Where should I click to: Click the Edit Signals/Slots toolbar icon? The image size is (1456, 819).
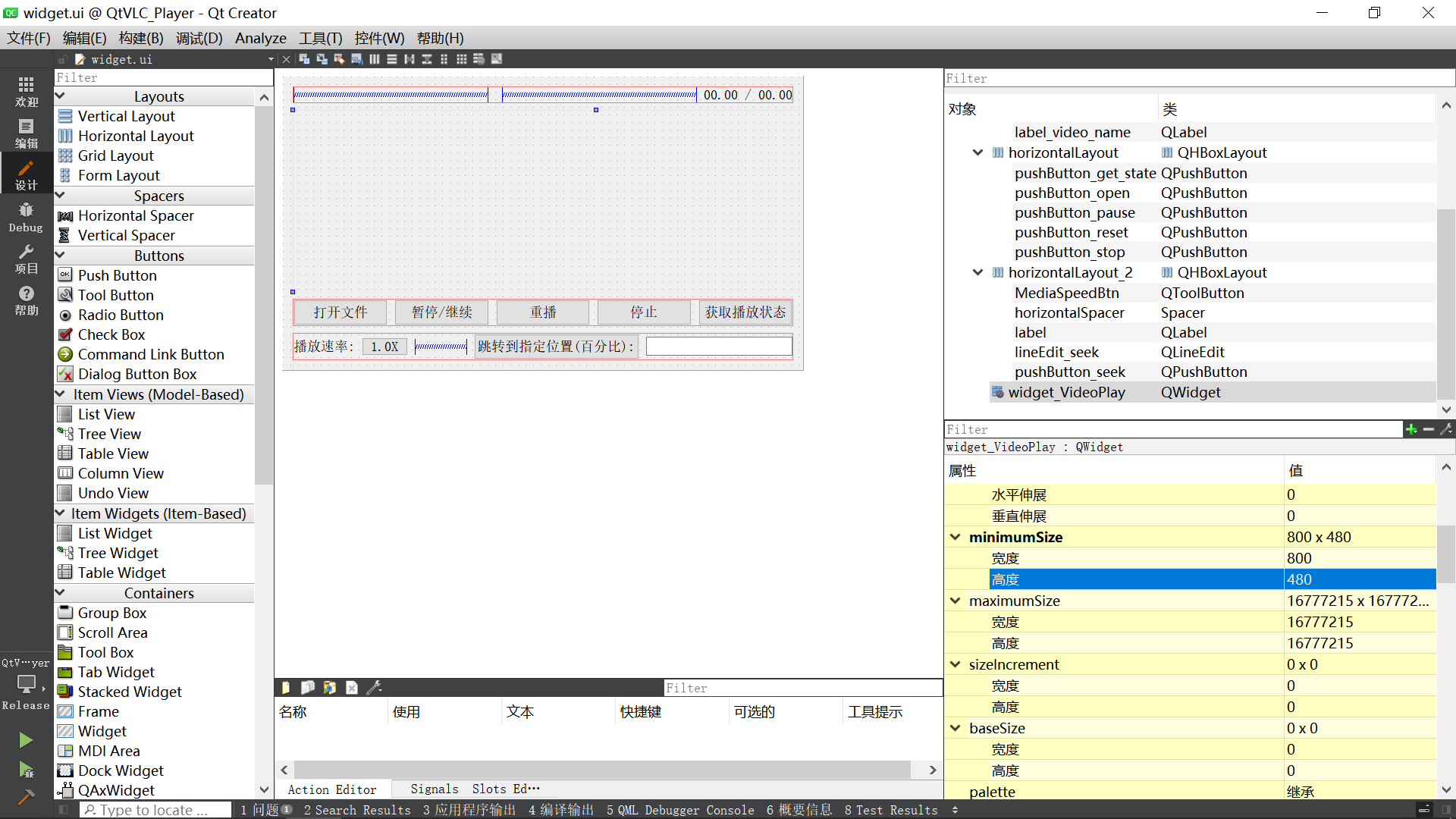pos(322,59)
